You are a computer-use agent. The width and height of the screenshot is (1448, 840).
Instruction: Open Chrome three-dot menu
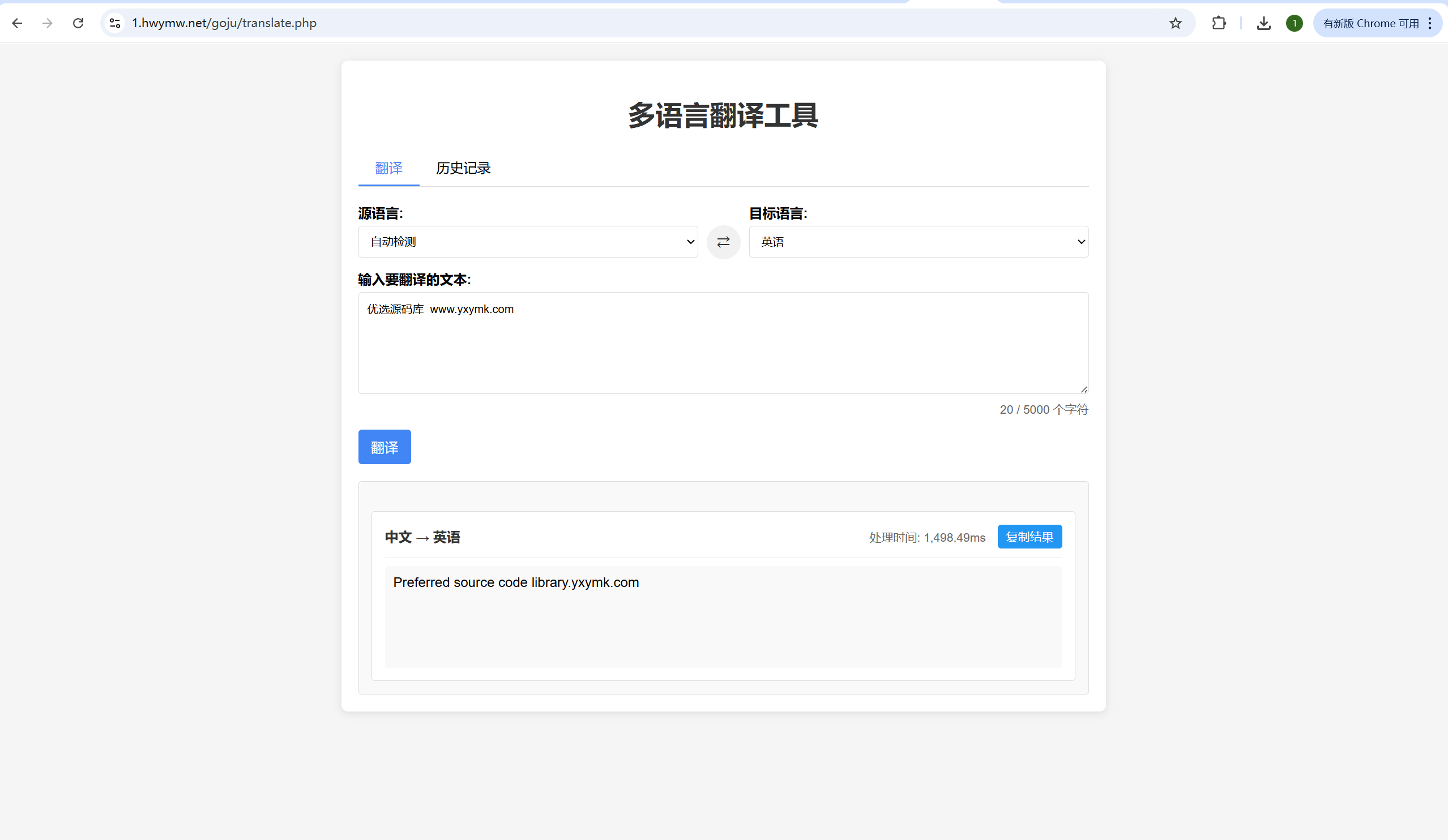pyautogui.click(x=1430, y=23)
